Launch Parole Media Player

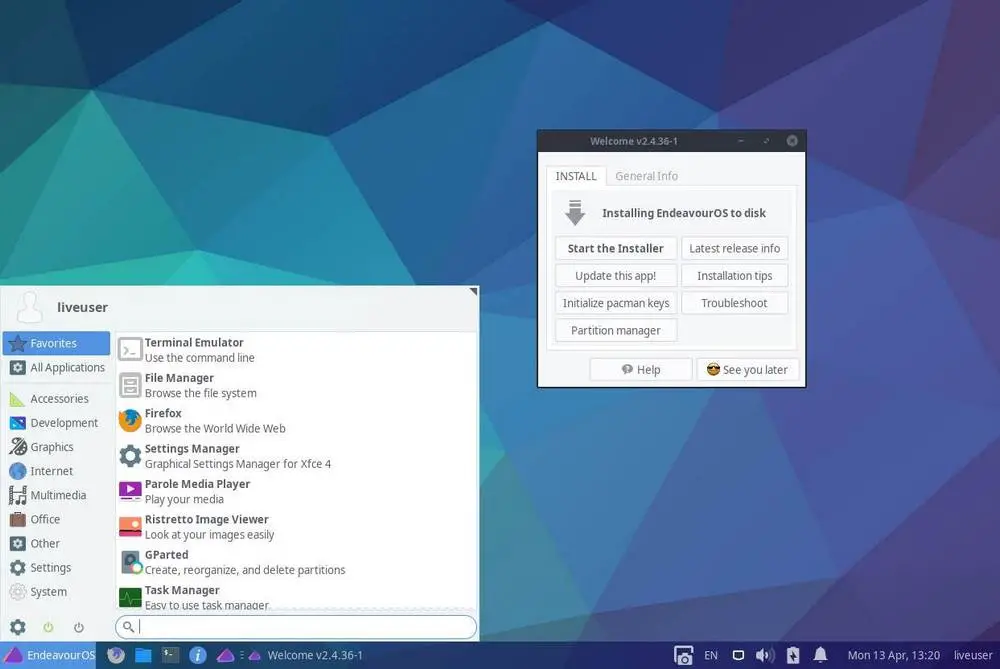click(x=297, y=492)
